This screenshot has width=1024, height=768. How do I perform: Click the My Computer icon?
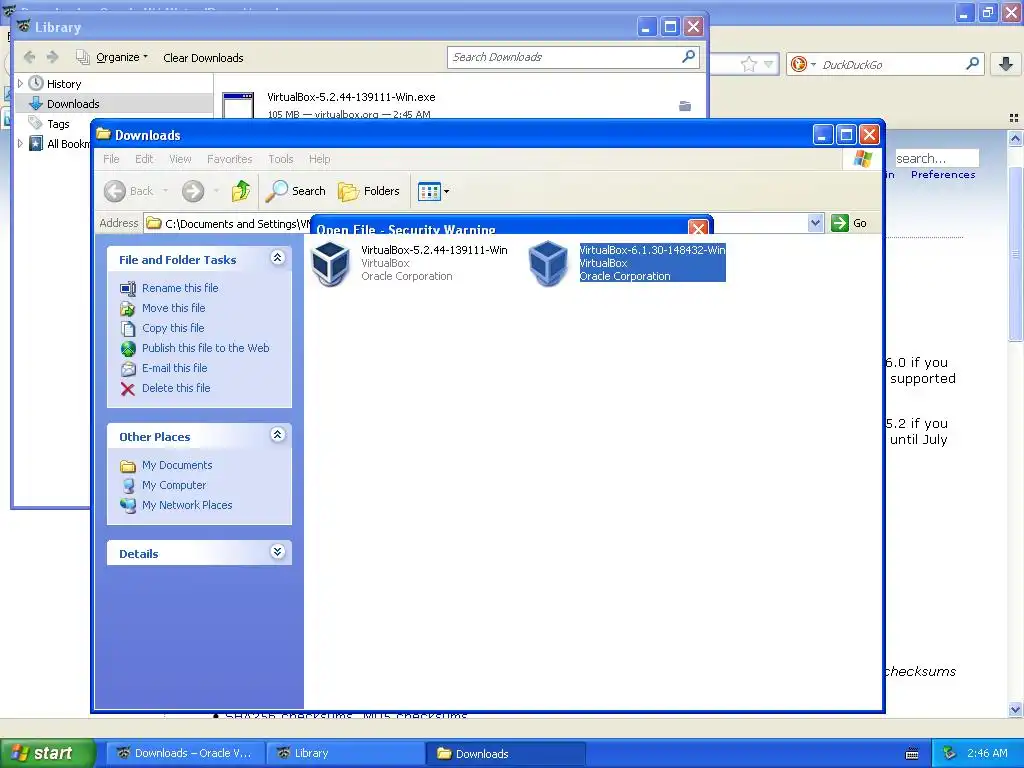click(x=128, y=486)
